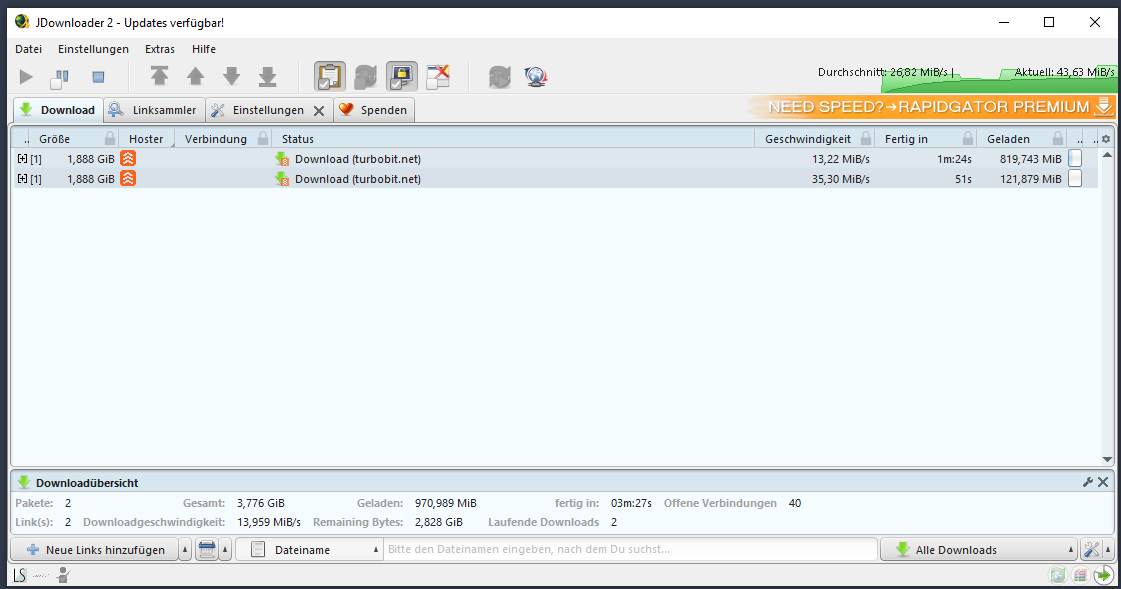
Task: Sort by the Fertig in column header
Action: point(906,139)
